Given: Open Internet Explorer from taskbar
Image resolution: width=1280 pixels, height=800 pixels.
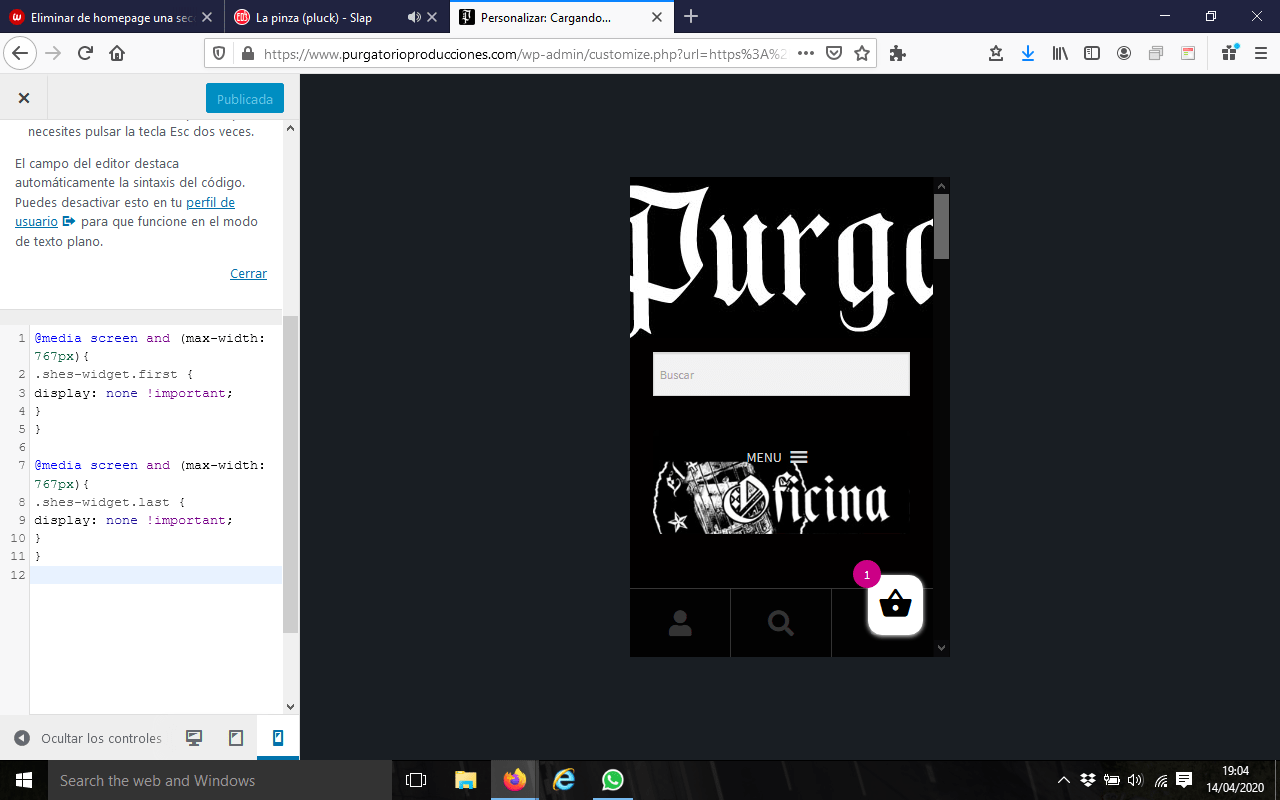Looking at the screenshot, I should [564, 780].
